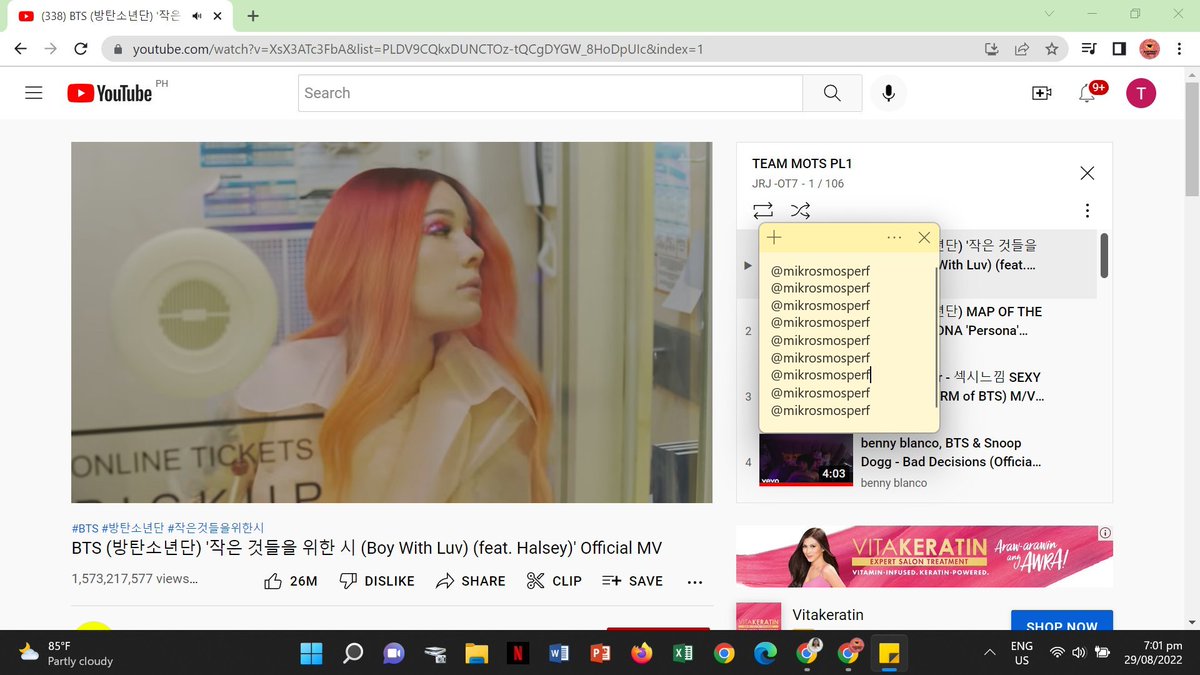Viewport: 1200px width, 675px height.
Task: Click the sticky note scrollbar
Action: click(x=936, y=335)
